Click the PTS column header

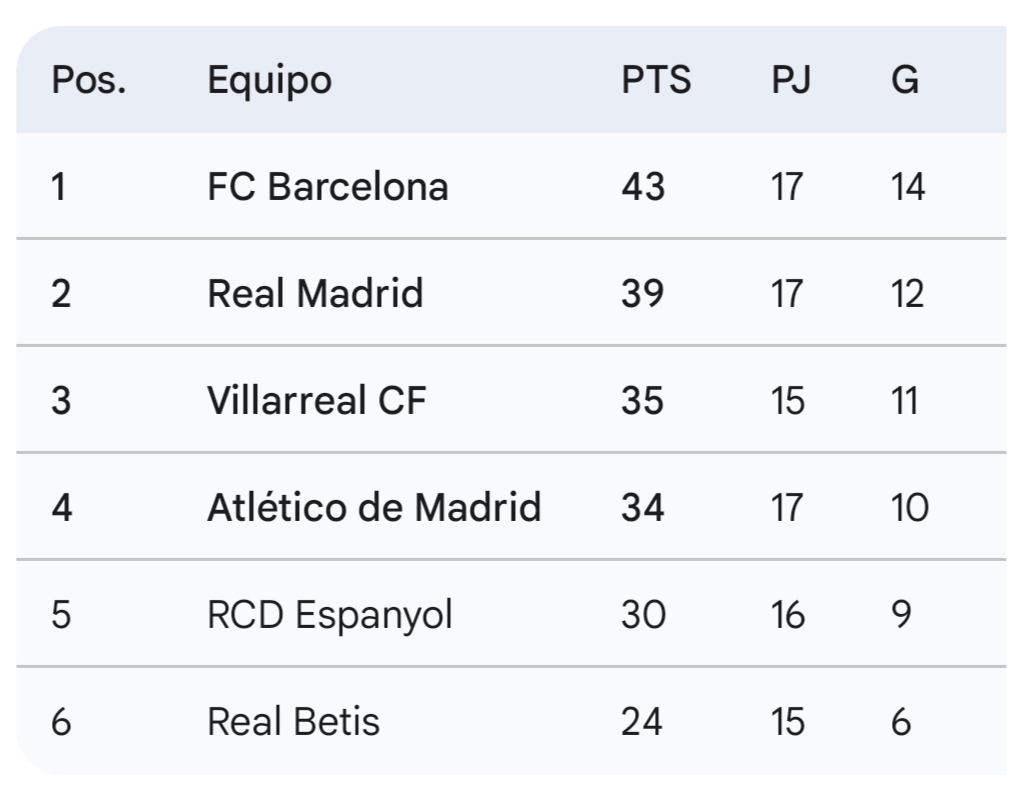pos(656,80)
